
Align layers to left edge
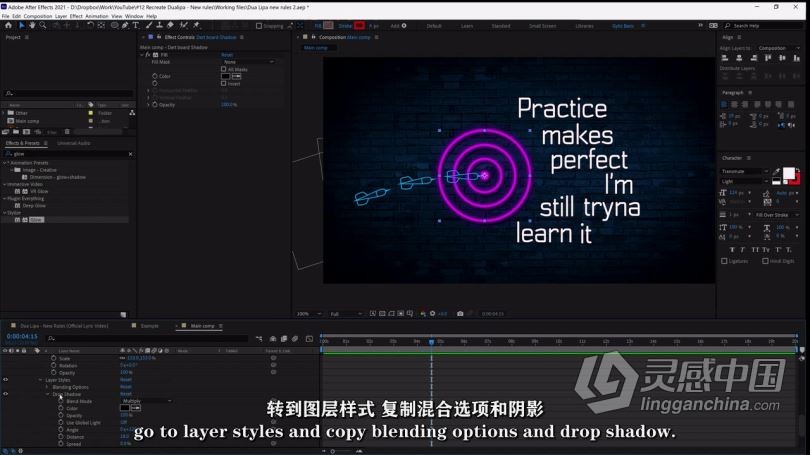coord(725,58)
